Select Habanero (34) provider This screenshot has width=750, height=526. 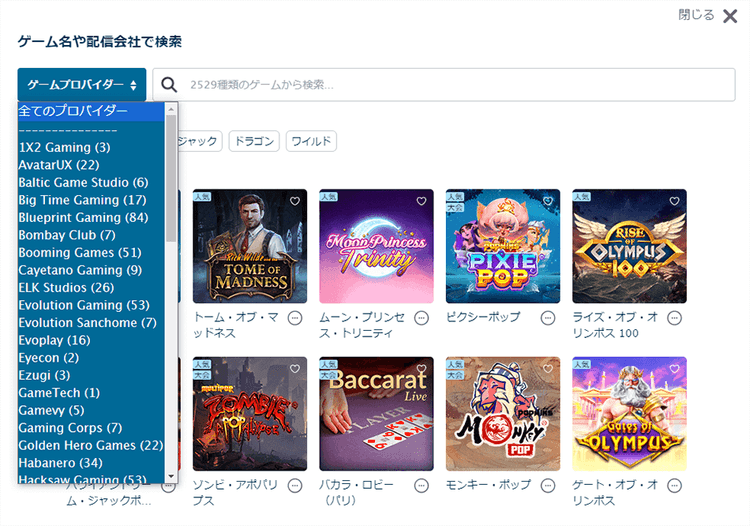[91, 463]
